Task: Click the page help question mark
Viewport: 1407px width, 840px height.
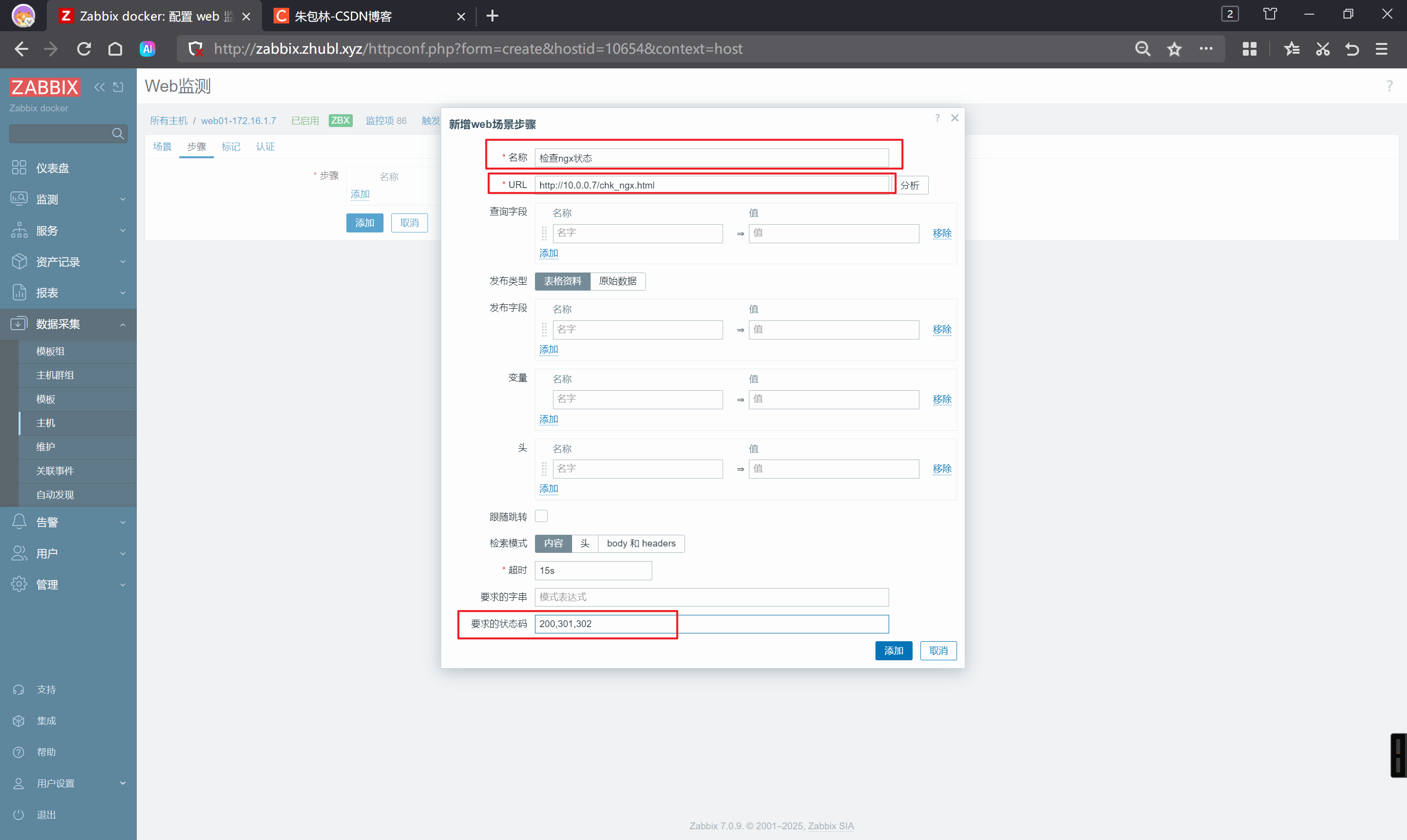Action: tap(1389, 86)
